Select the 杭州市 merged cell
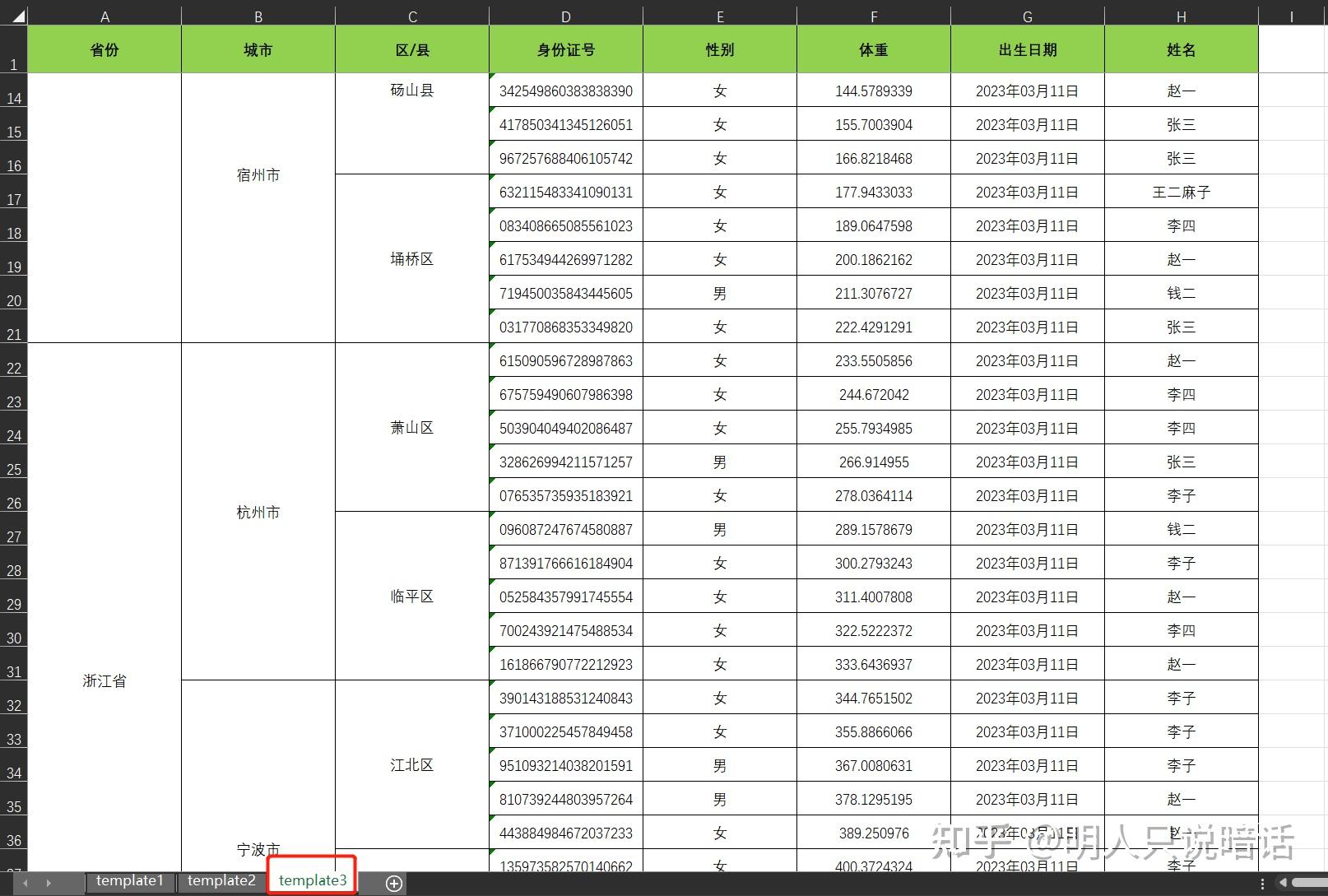The width and height of the screenshot is (1328, 896). (258, 512)
